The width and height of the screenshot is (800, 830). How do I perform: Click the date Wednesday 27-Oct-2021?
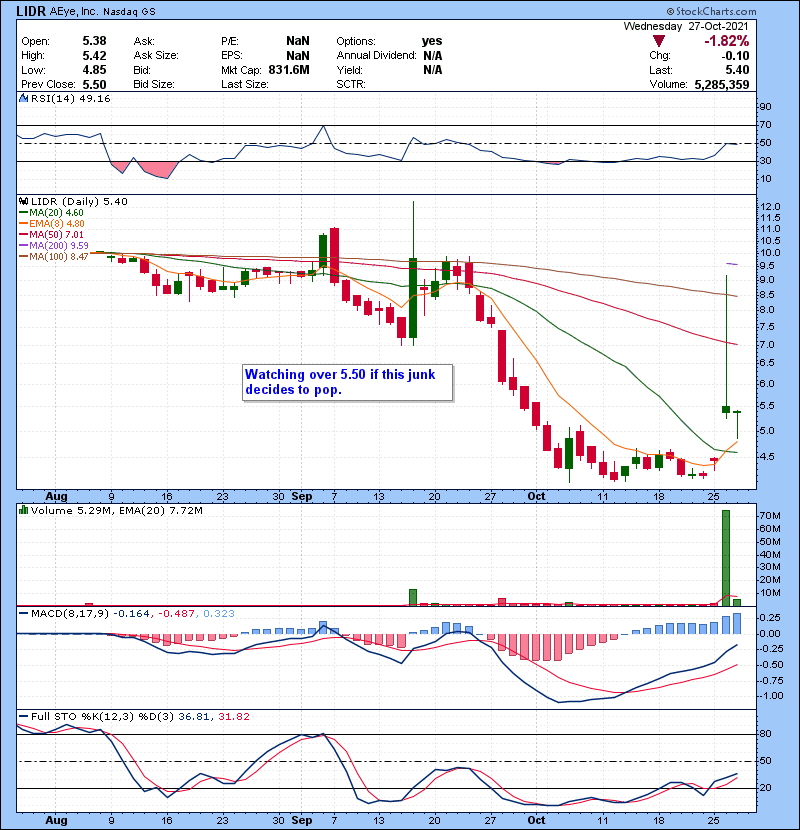tap(686, 26)
